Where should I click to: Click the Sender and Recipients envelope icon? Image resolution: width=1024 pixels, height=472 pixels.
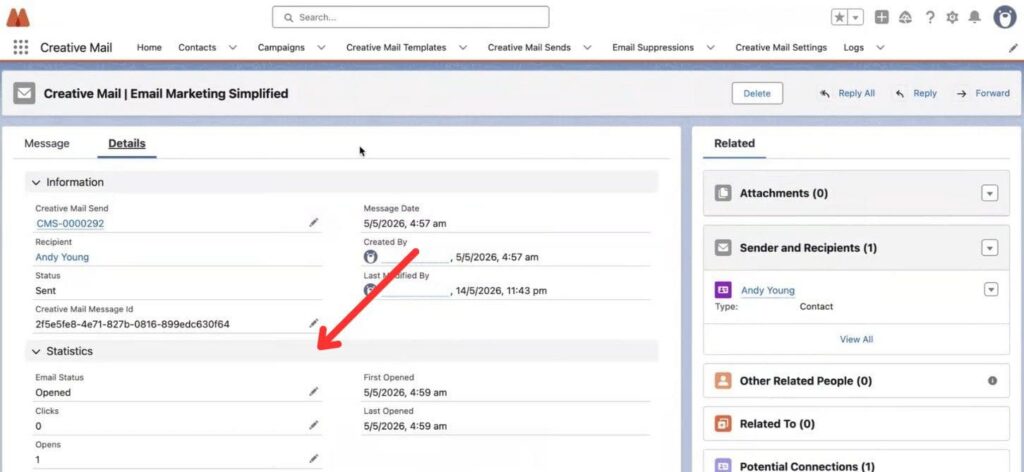point(723,247)
